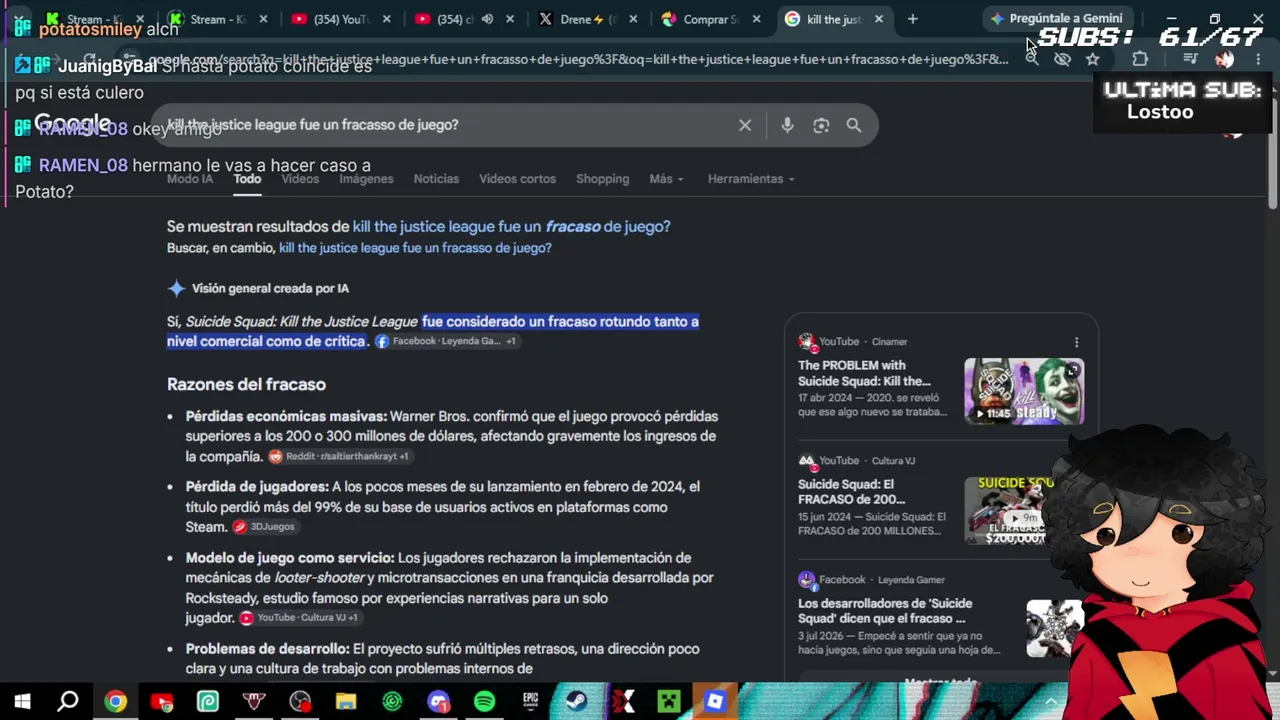
Task: Open the Reddit r/saltierthankrayt source chip
Action: 338,456
